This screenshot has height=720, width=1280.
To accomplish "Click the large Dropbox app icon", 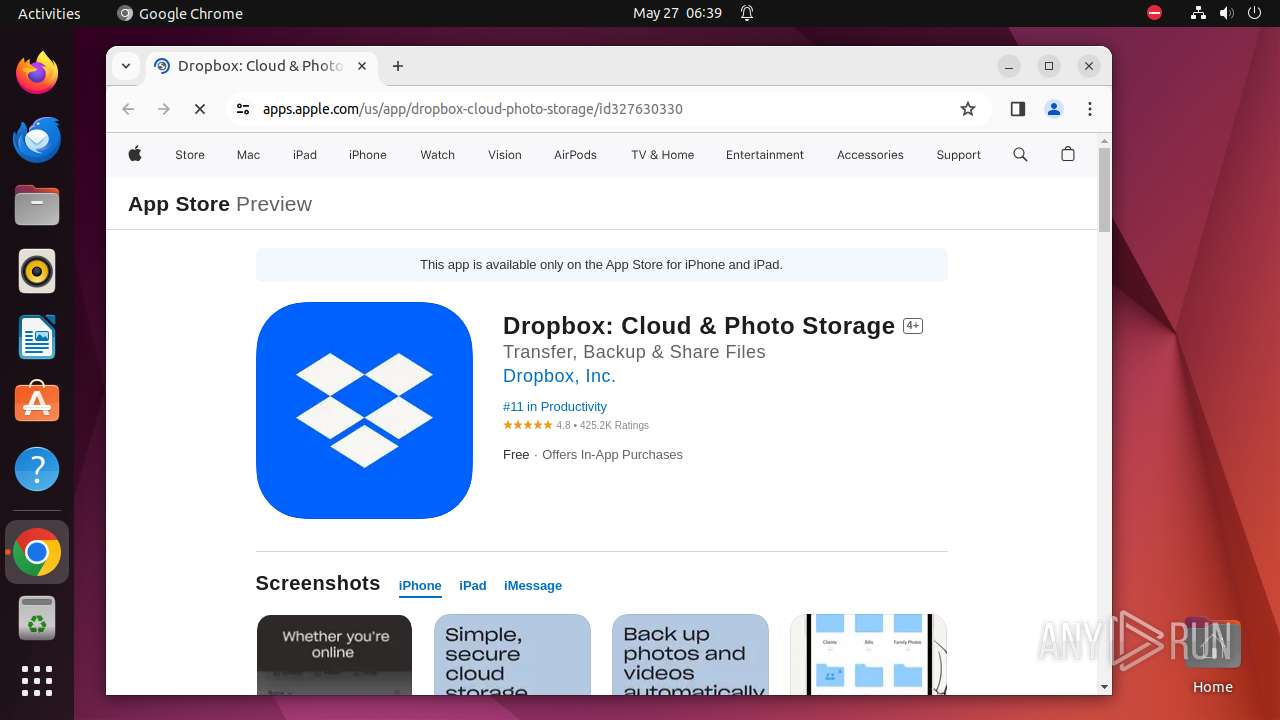I will [364, 410].
